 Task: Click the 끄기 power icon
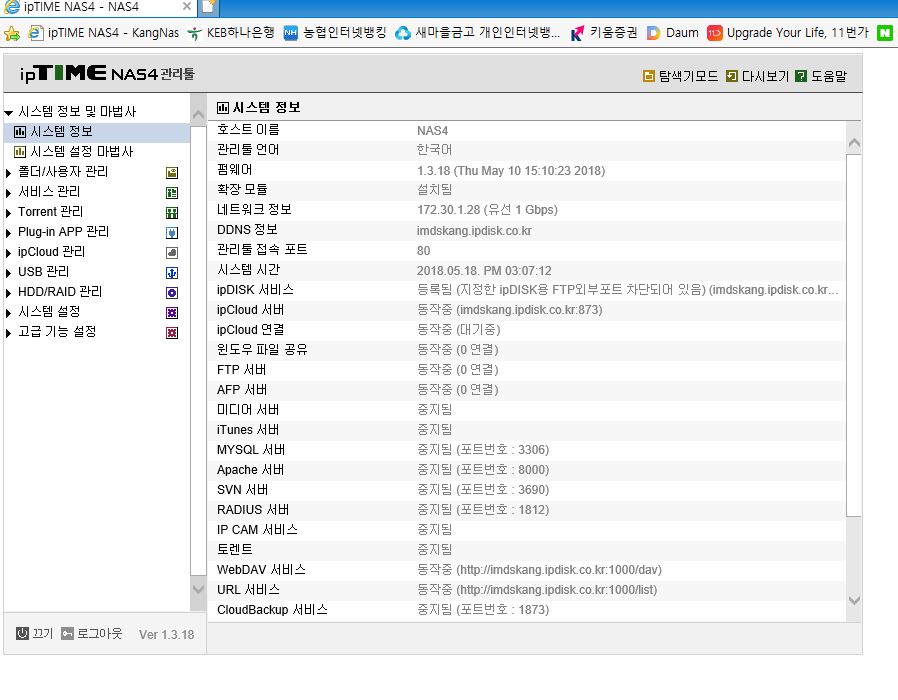tap(22, 633)
